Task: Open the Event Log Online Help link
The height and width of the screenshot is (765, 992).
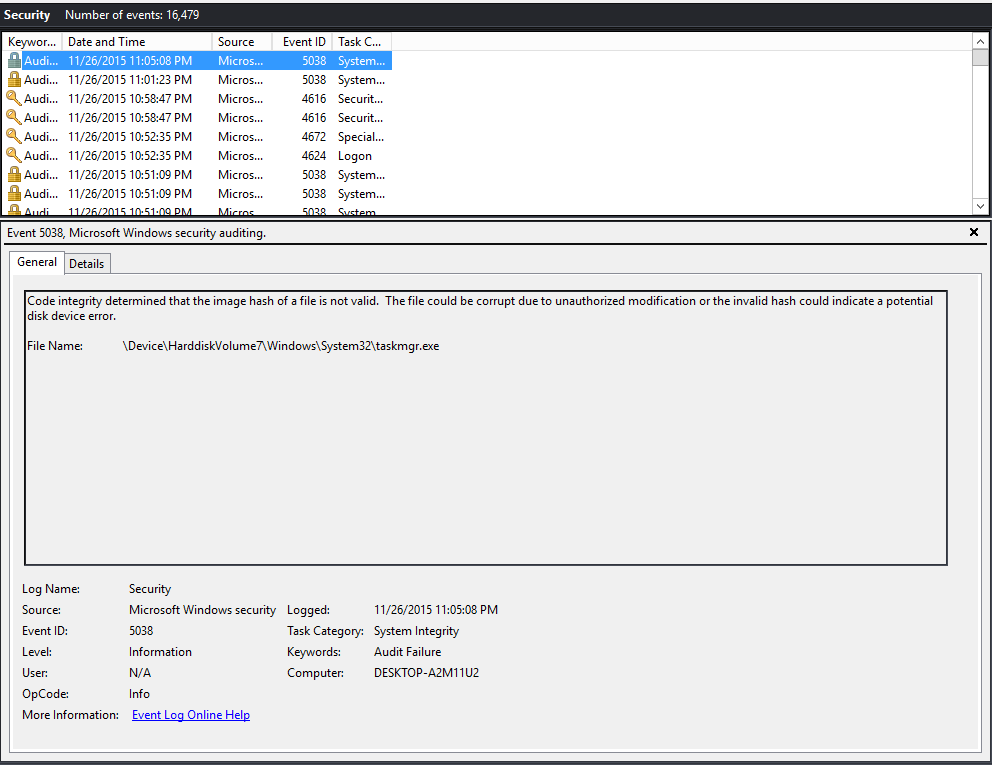Action: coord(191,715)
